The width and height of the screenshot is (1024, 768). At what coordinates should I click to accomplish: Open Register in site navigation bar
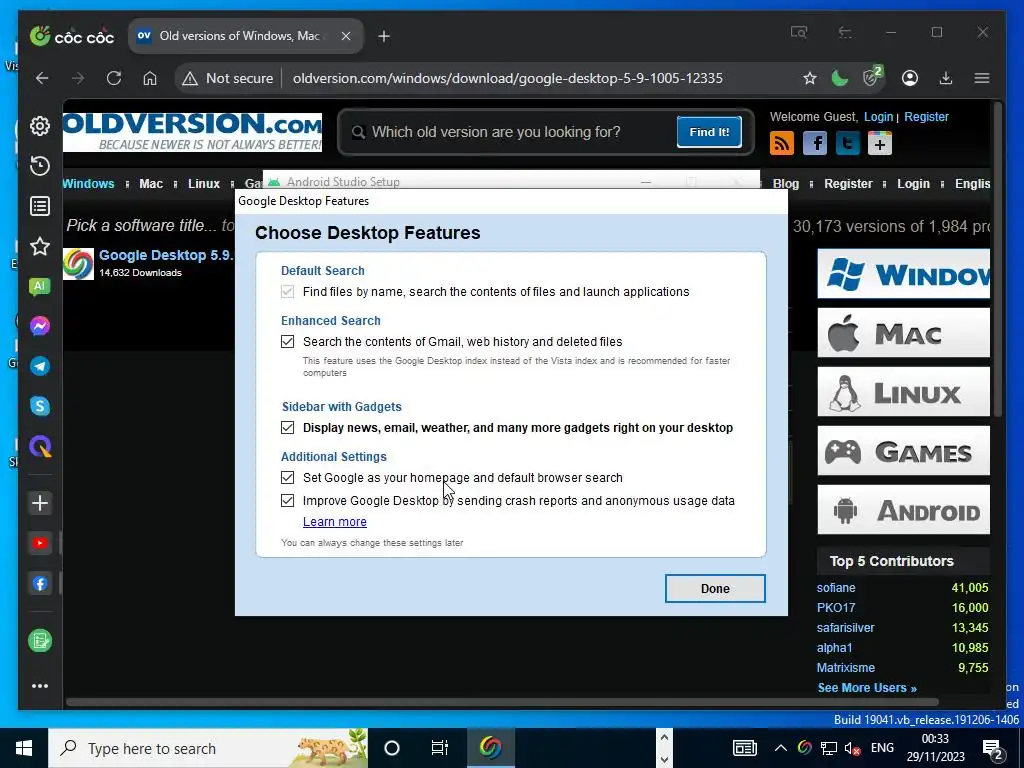(x=848, y=184)
